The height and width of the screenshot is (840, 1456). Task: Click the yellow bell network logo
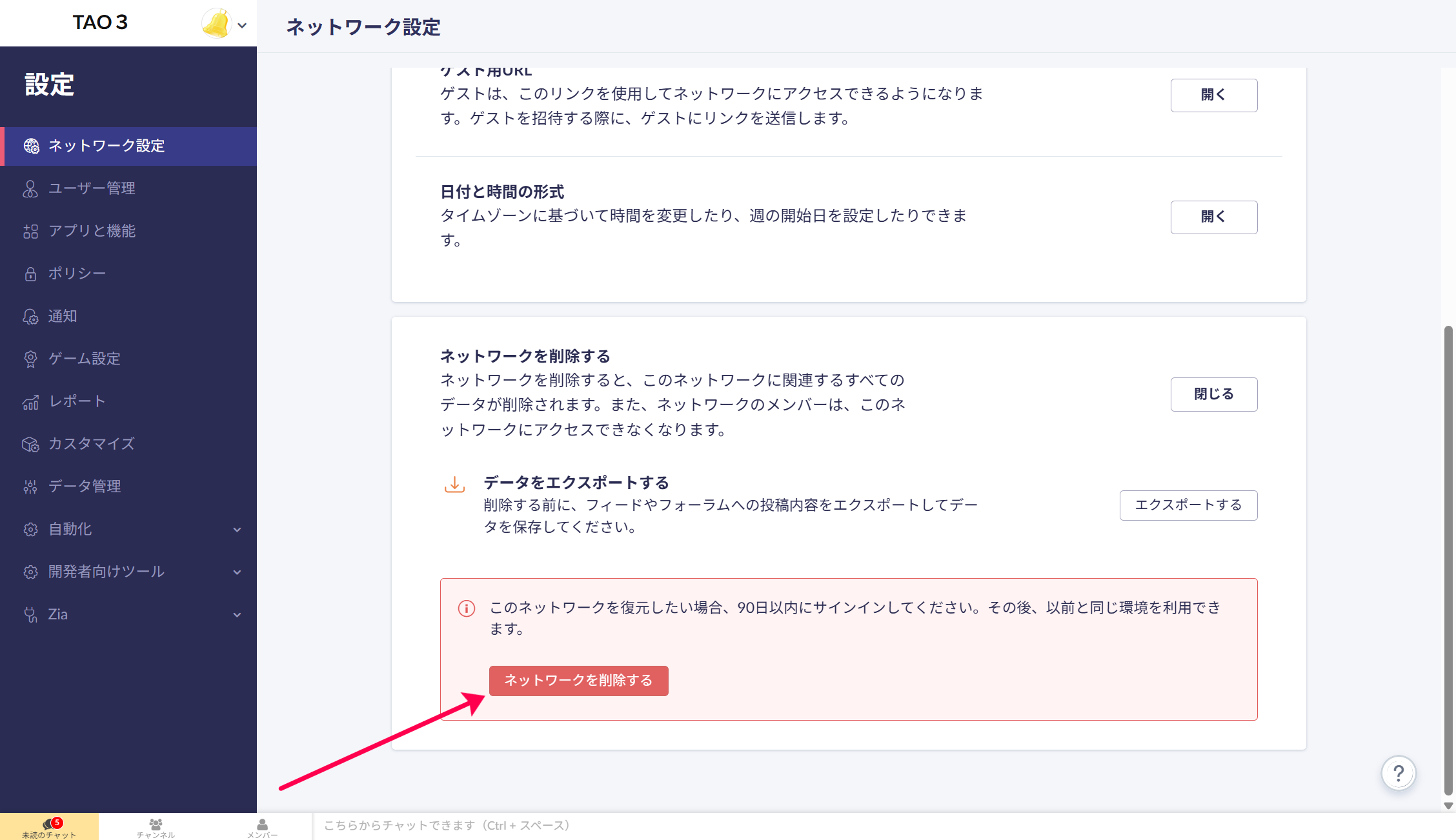tap(217, 24)
